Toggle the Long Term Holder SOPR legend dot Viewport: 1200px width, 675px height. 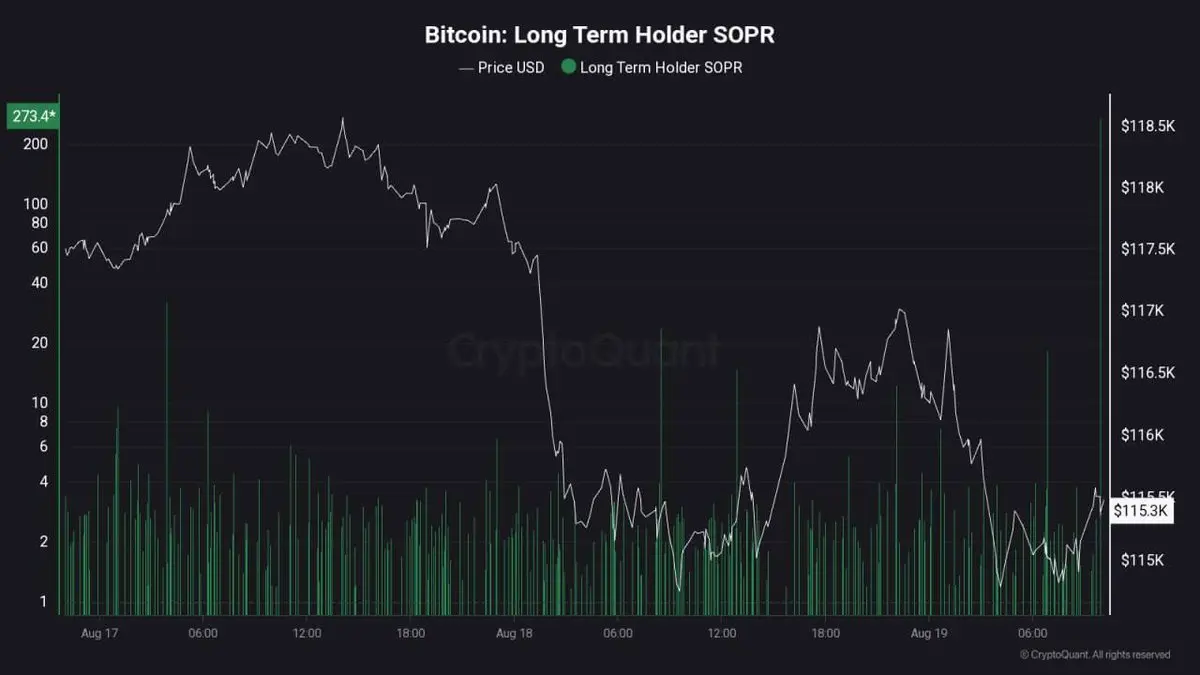tap(568, 68)
